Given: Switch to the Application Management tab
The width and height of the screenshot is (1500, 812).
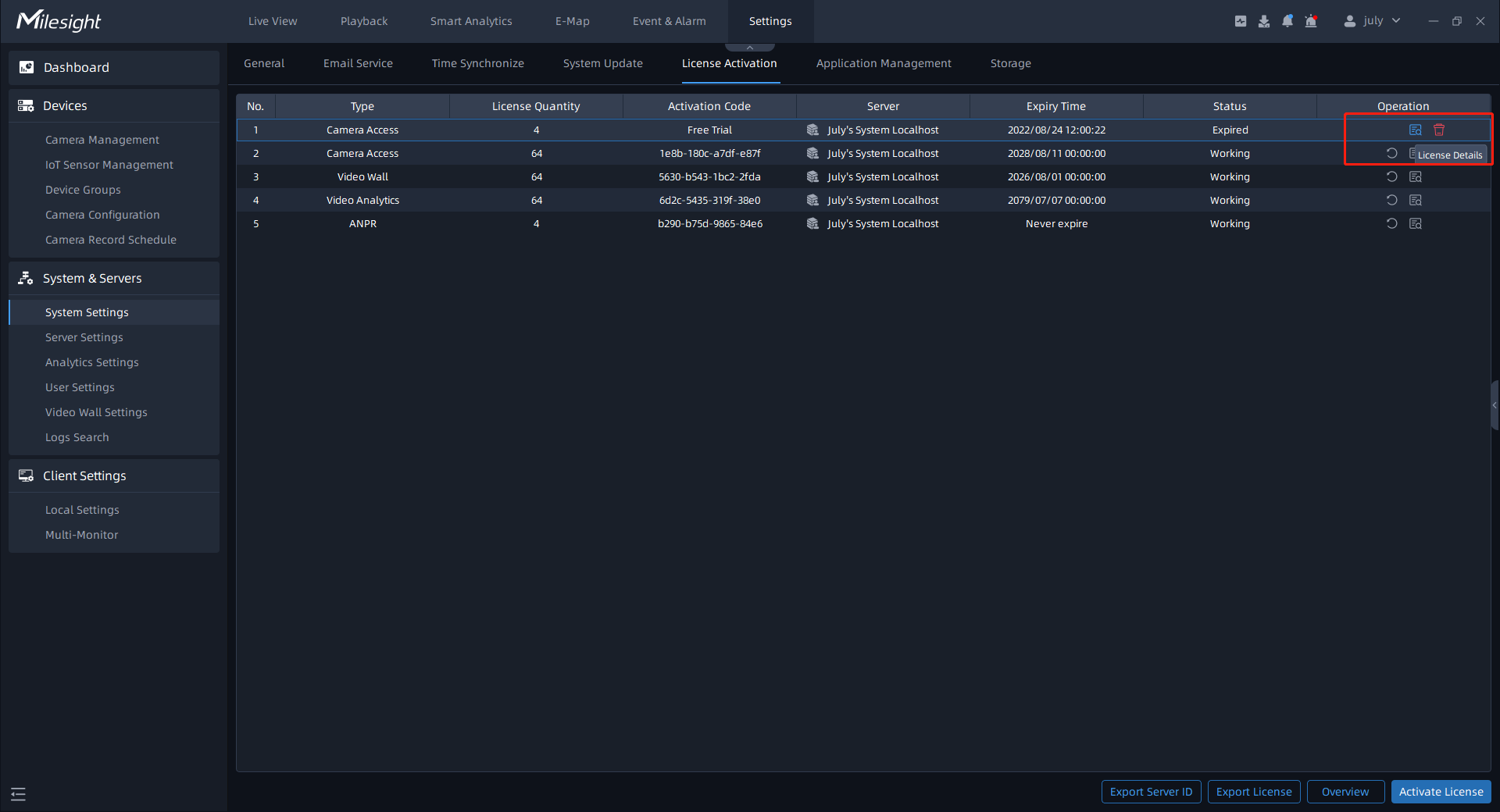Looking at the screenshot, I should point(884,63).
